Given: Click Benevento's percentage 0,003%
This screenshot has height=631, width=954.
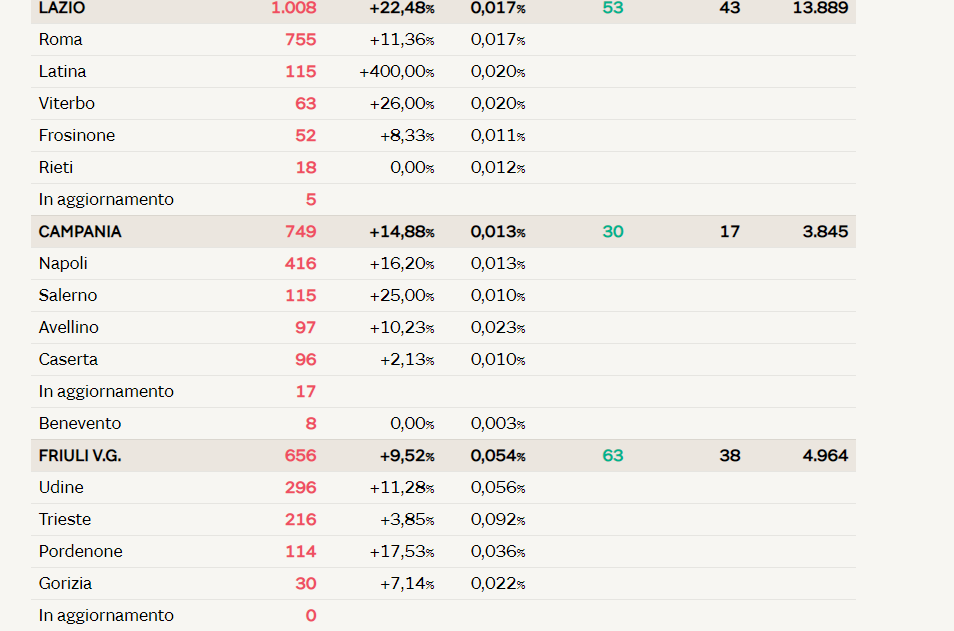Looking at the screenshot, I should [498, 424].
